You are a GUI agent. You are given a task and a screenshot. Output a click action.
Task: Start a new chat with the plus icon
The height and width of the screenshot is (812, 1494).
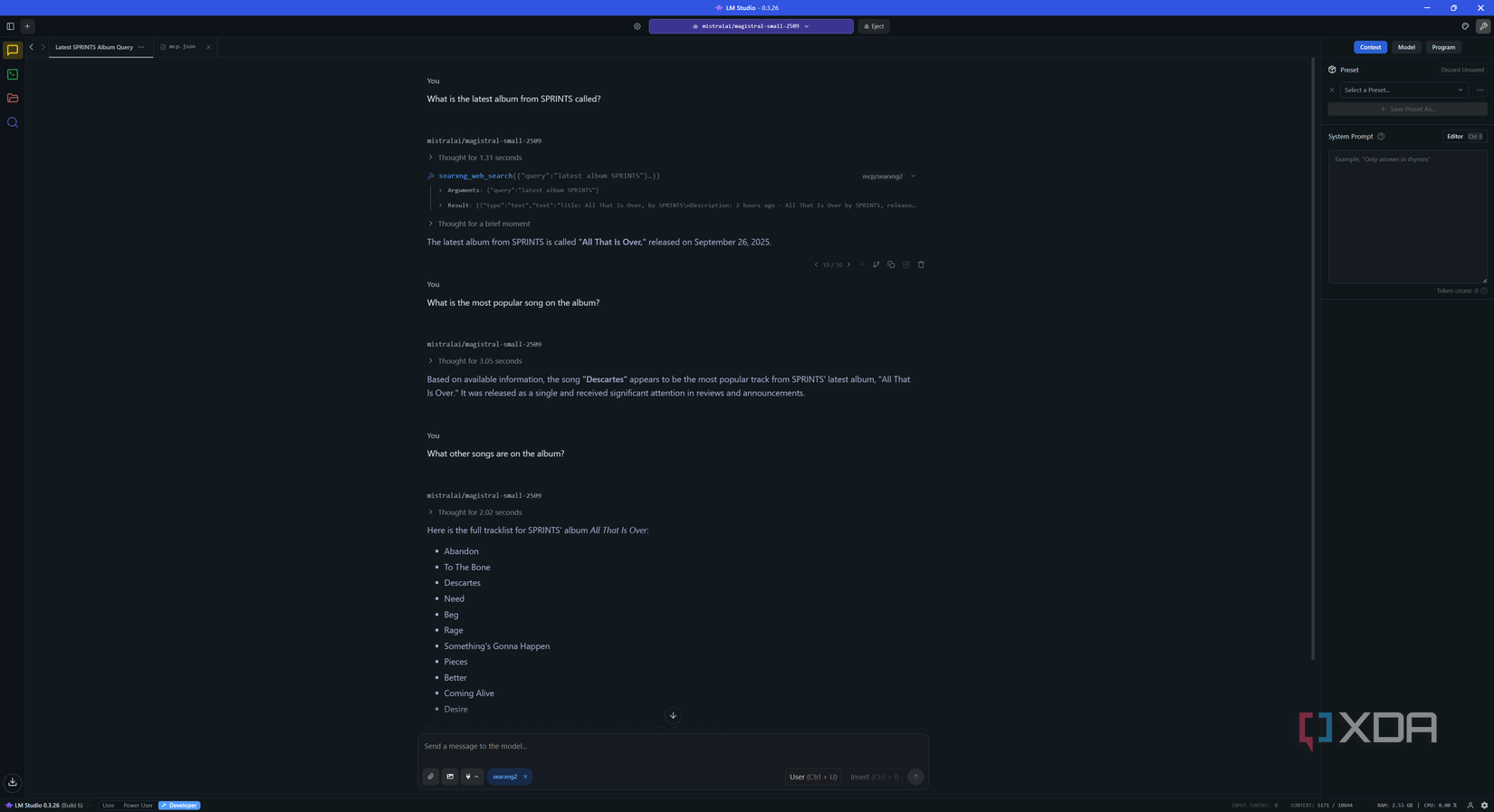coord(26,25)
